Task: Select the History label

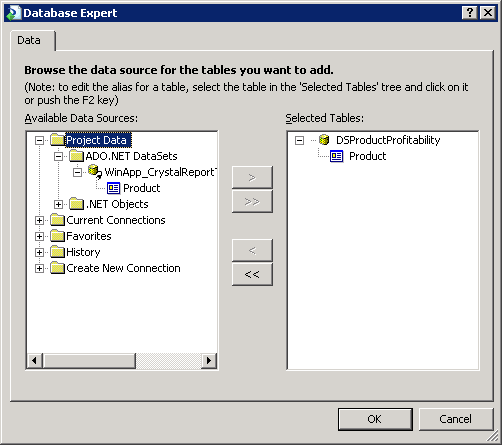Action: pyautogui.click(x=83, y=252)
